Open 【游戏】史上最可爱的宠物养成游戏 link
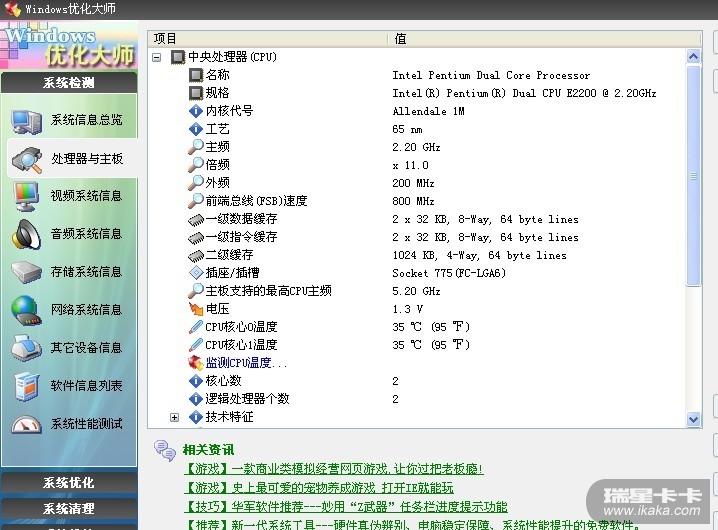Image resolution: width=718 pixels, height=530 pixels. coord(319,488)
